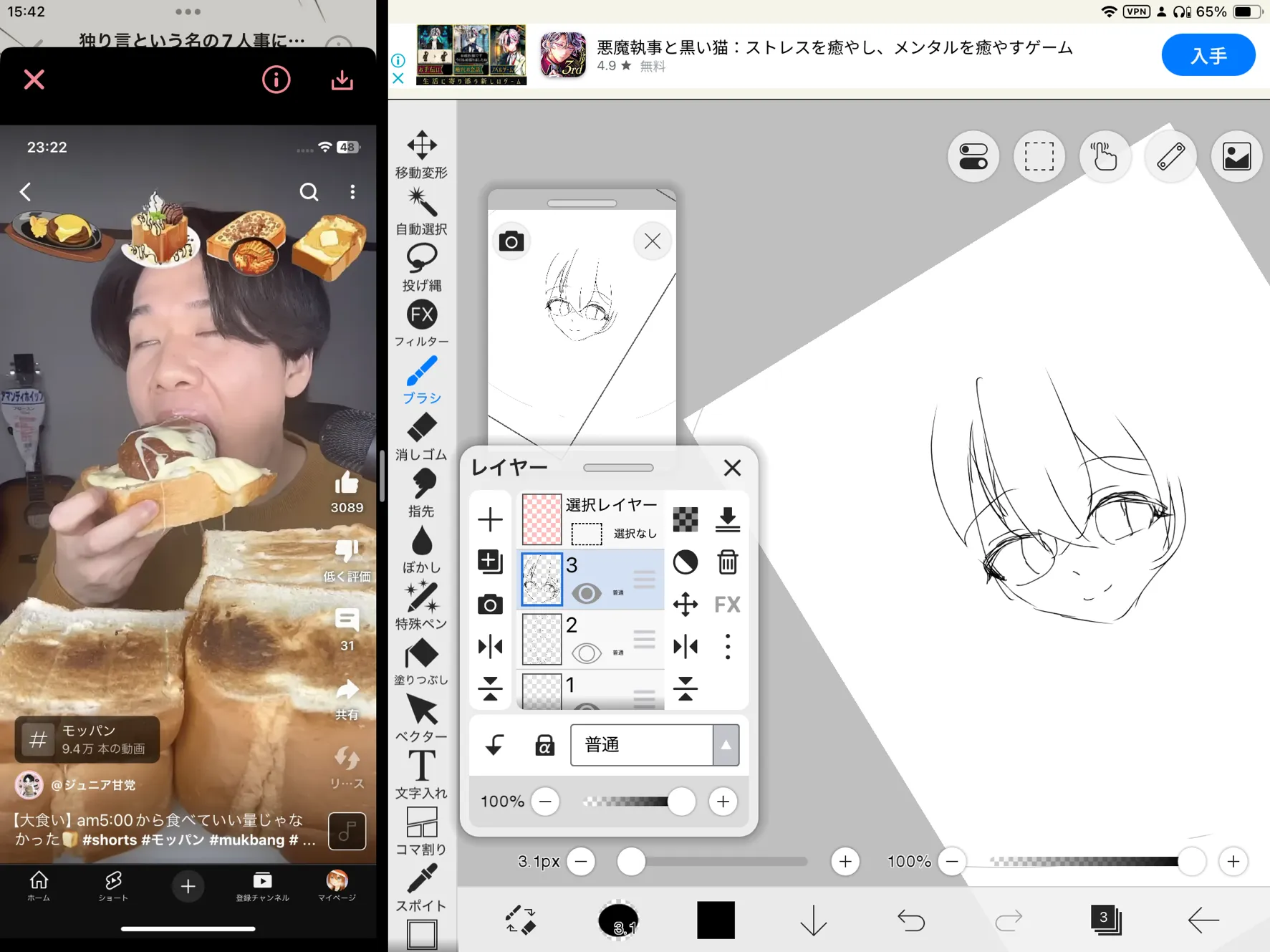Image resolution: width=1270 pixels, height=952 pixels.
Task: Select the ぼかし blur tool
Action: click(422, 550)
